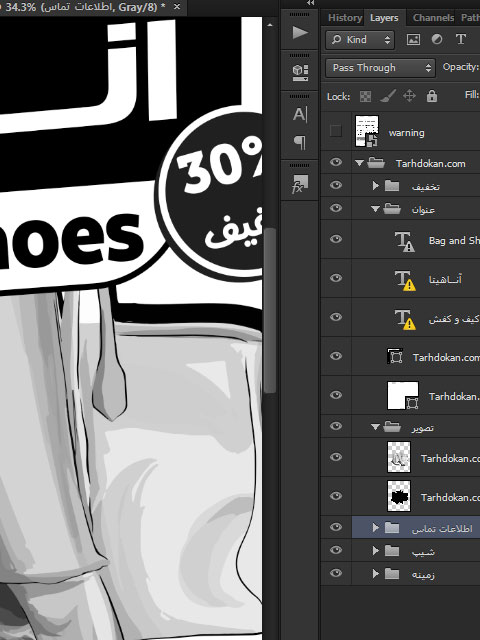Hide the Tarhdokan.com group
The height and width of the screenshot is (640, 480).
(x=336, y=162)
